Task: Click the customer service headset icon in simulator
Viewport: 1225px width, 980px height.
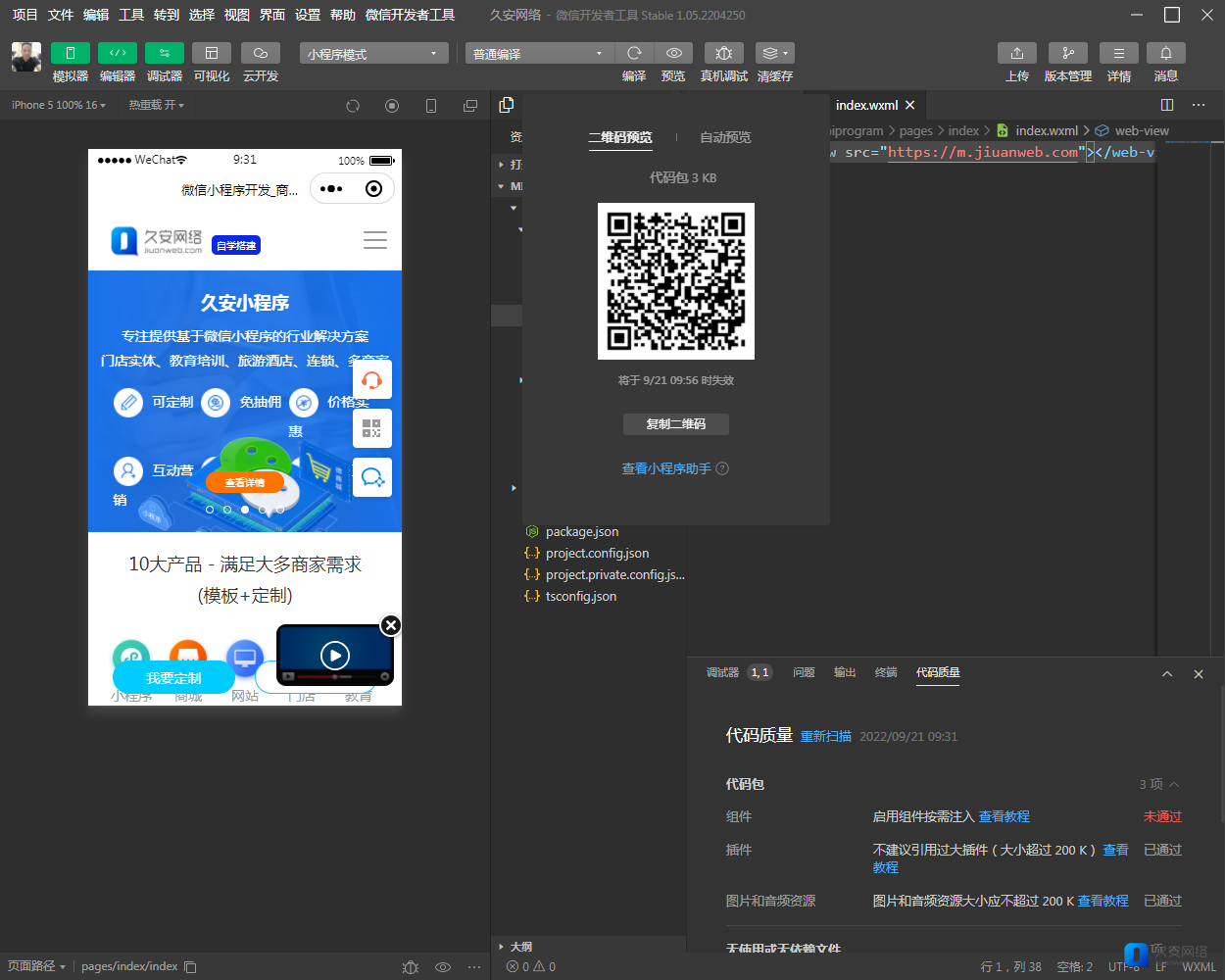Action: [372, 379]
